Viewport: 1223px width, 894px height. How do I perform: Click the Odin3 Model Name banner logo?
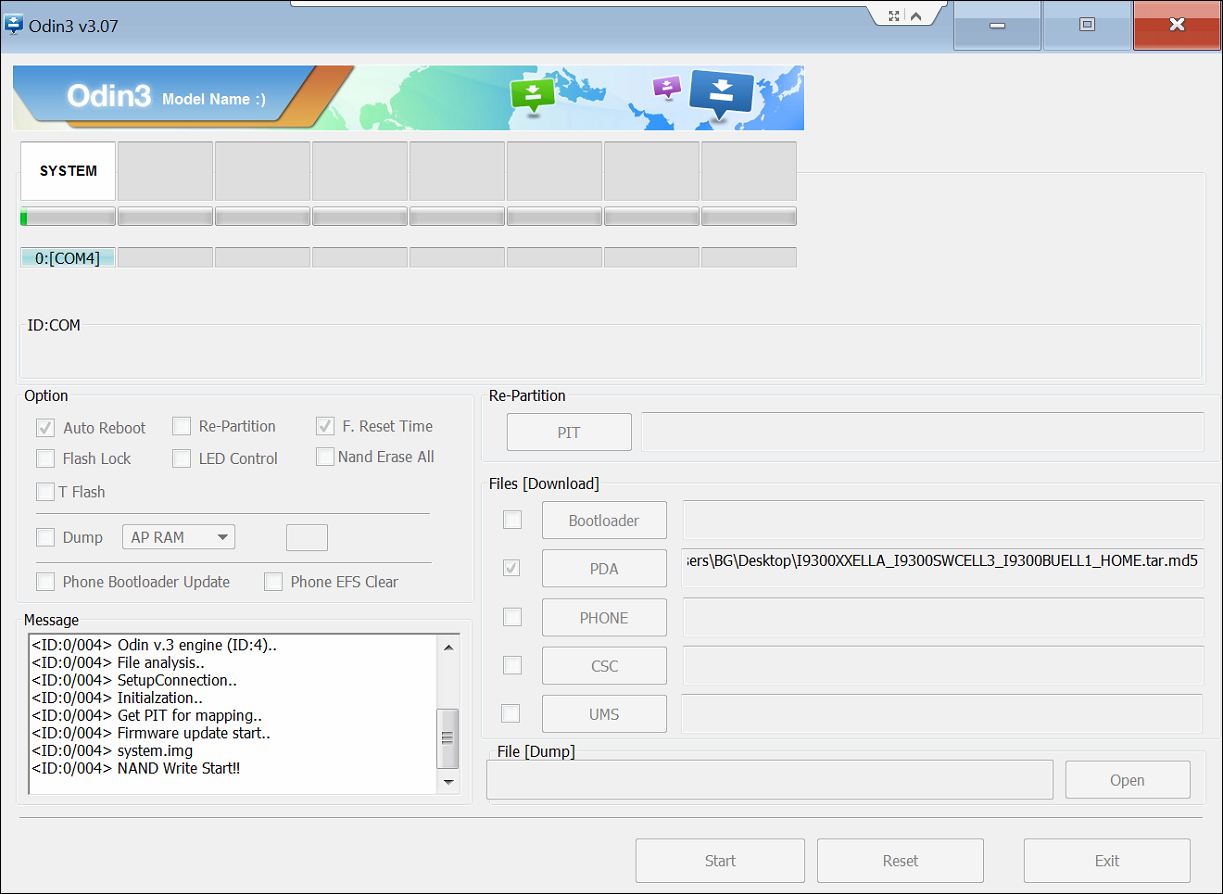coord(166,97)
